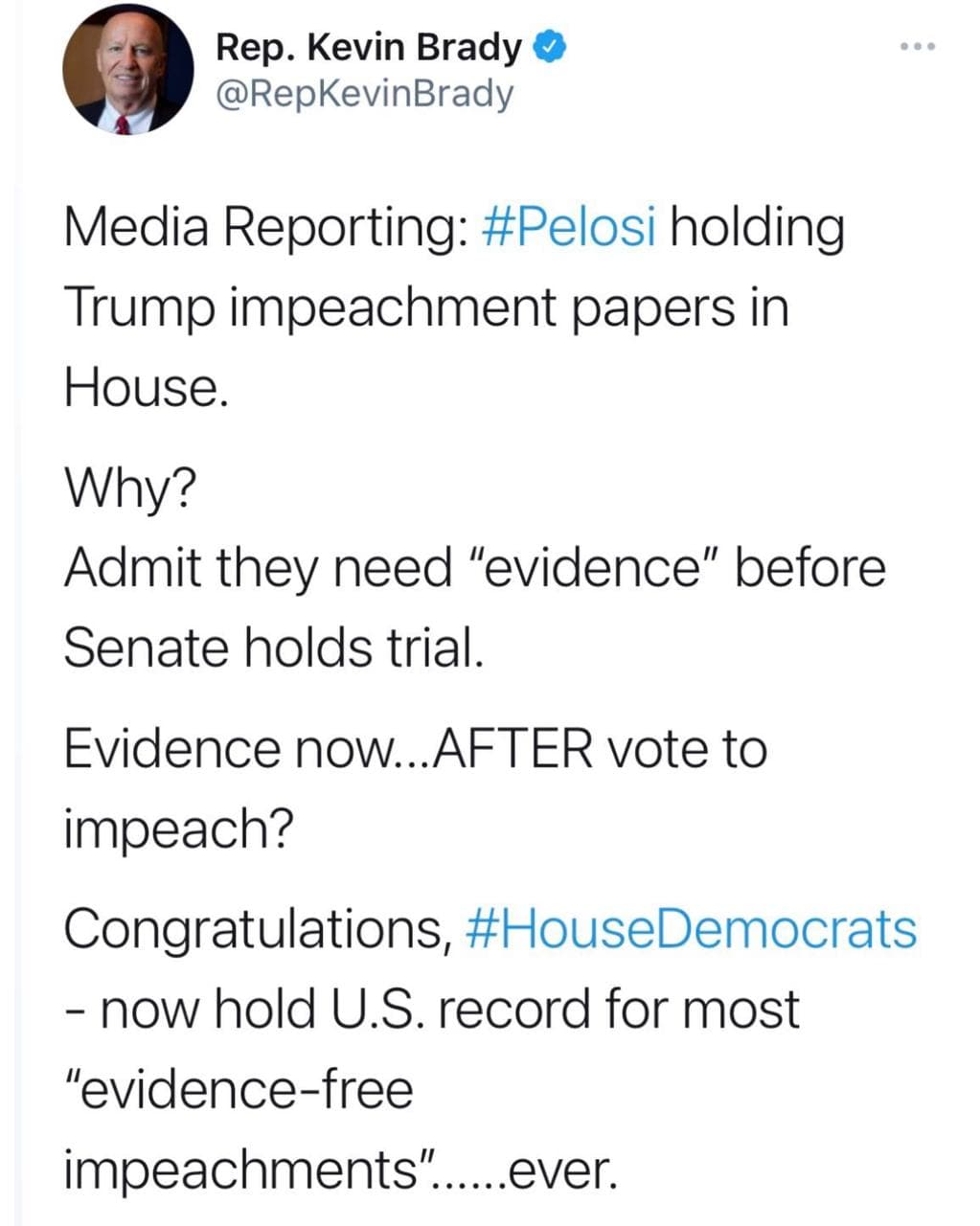Click the word "Congratulations," in the tweet
The width and height of the screenshot is (980, 1226).
pyautogui.click(x=258, y=928)
